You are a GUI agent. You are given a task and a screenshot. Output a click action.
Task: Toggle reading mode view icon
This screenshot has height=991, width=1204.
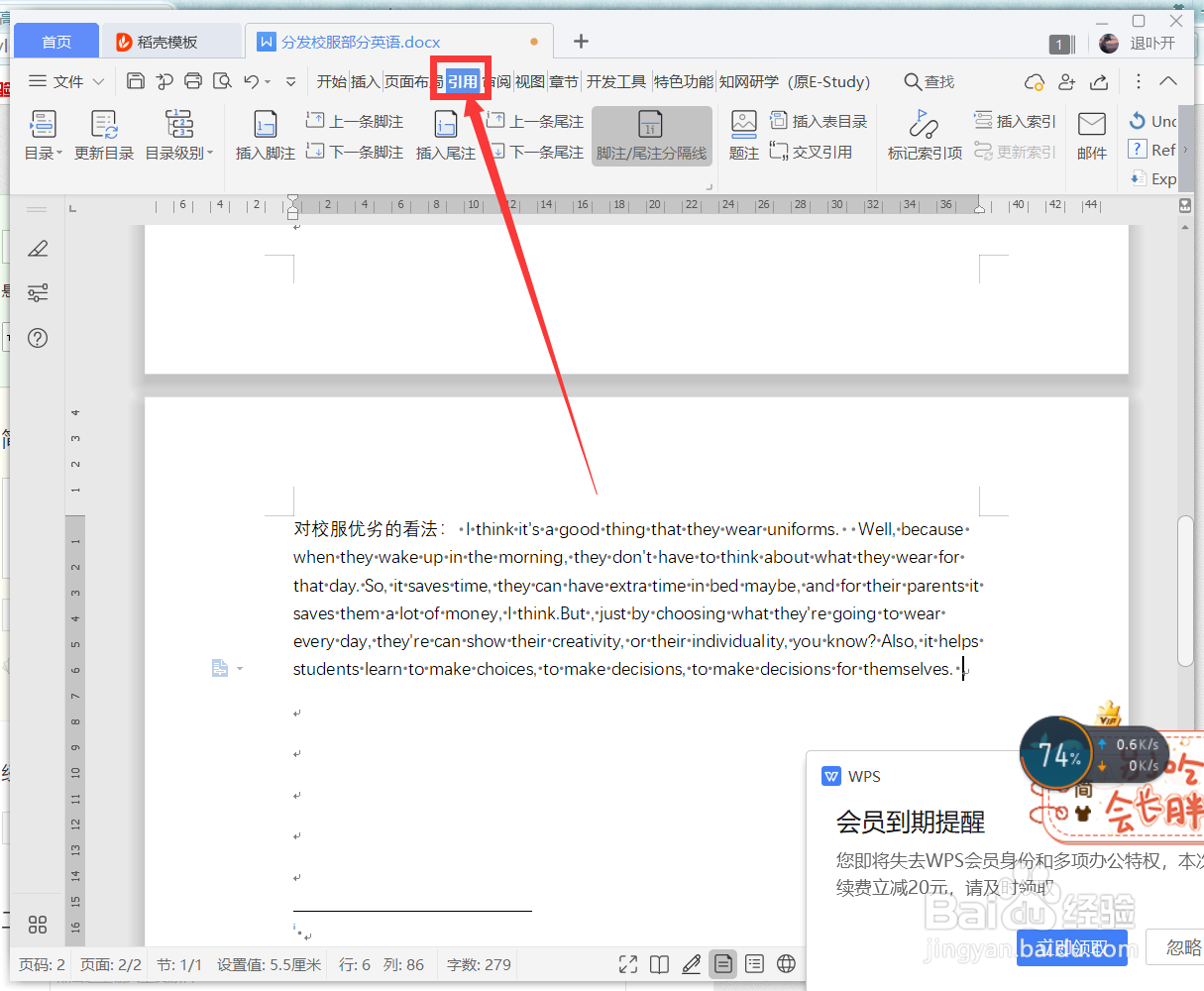(659, 964)
